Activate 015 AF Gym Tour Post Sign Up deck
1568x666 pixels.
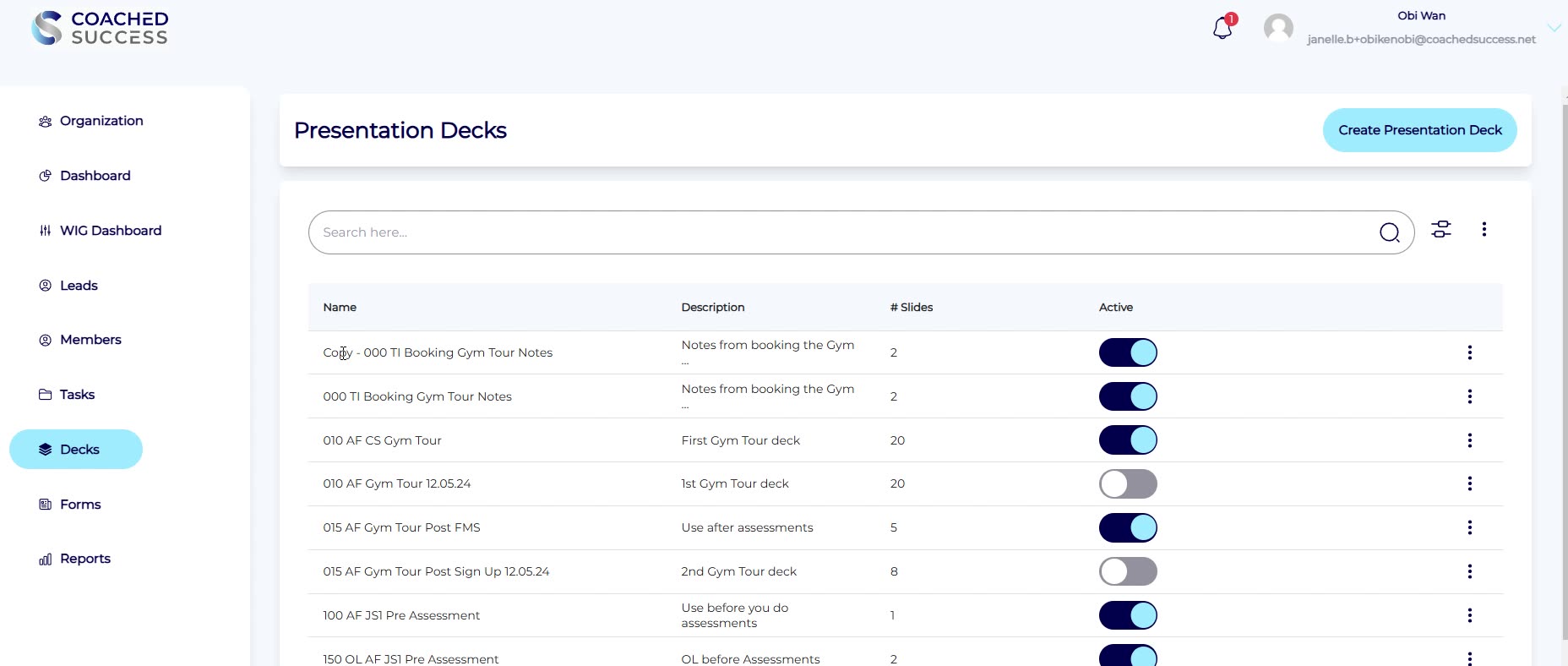coord(1128,571)
